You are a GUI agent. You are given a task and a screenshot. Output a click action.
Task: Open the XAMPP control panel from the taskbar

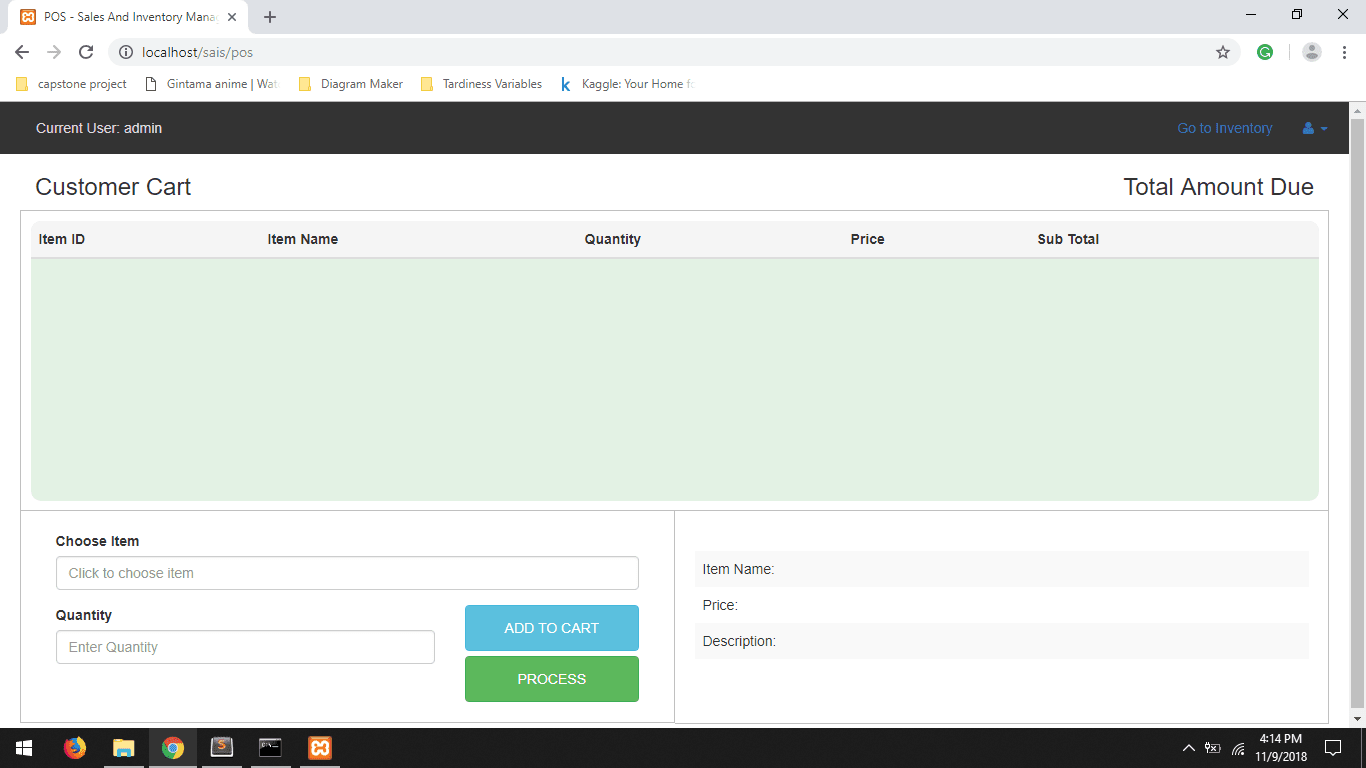pyautogui.click(x=318, y=747)
